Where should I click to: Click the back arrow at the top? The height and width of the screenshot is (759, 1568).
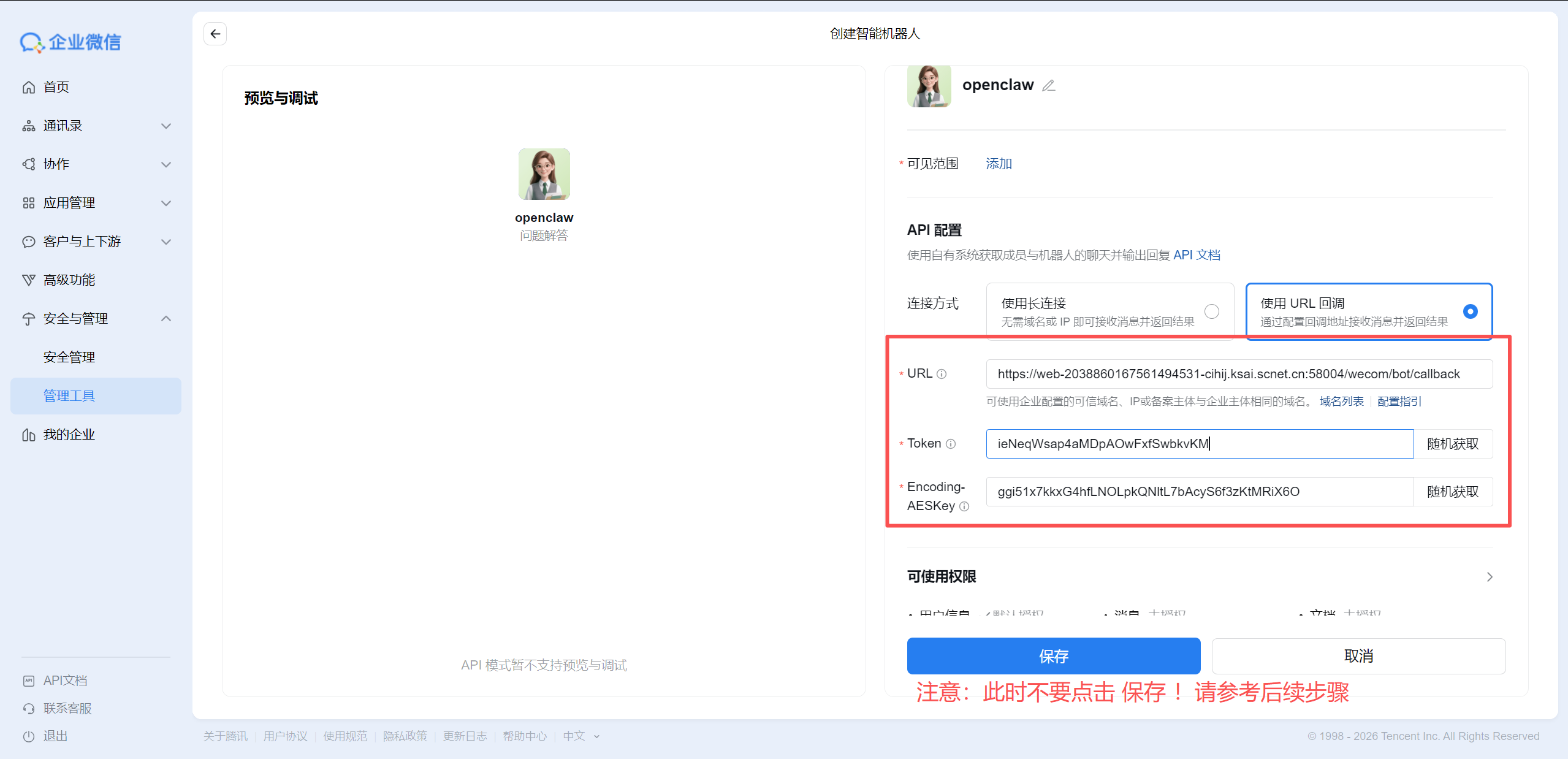click(215, 34)
